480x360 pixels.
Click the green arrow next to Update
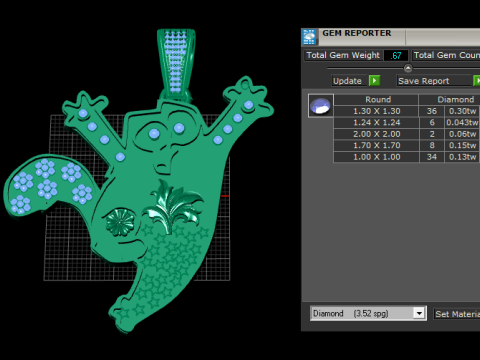pos(374,81)
